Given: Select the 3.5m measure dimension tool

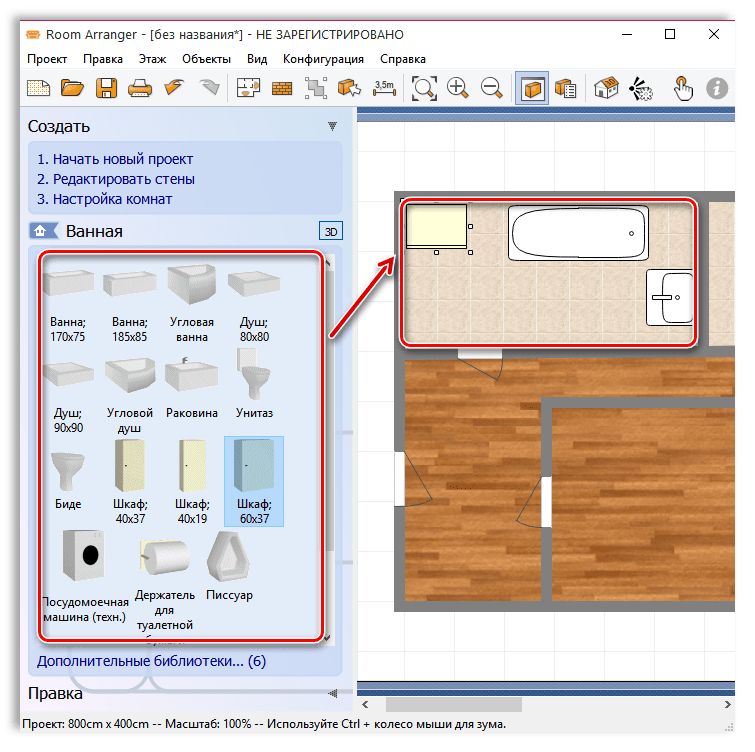Looking at the screenshot, I should pyautogui.click(x=384, y=88).
